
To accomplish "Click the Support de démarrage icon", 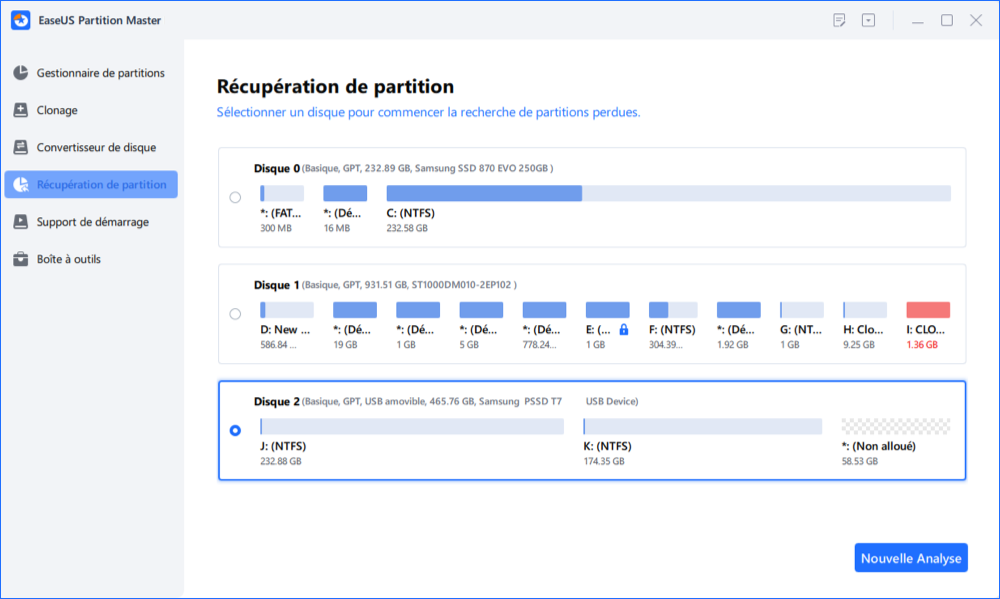I will (x=20, y=221).
